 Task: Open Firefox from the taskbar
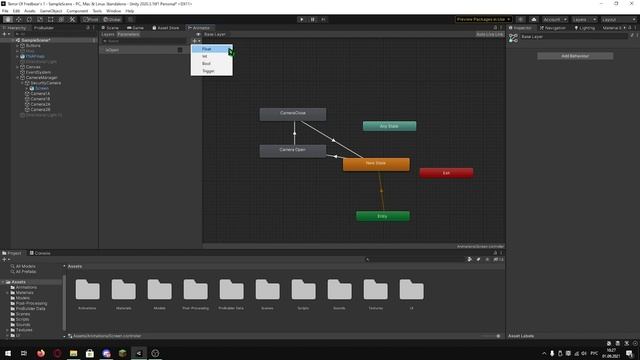(x=41, y=353)
